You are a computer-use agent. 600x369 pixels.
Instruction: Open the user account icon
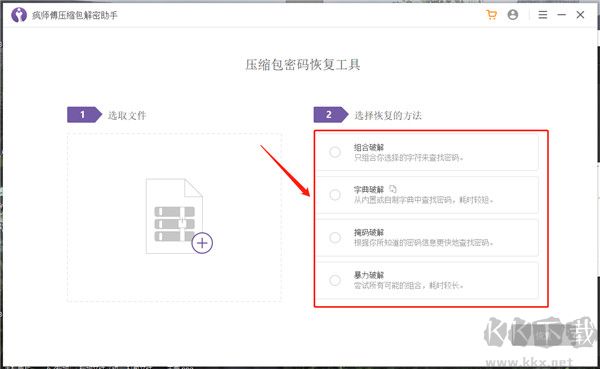pos(513,15)
